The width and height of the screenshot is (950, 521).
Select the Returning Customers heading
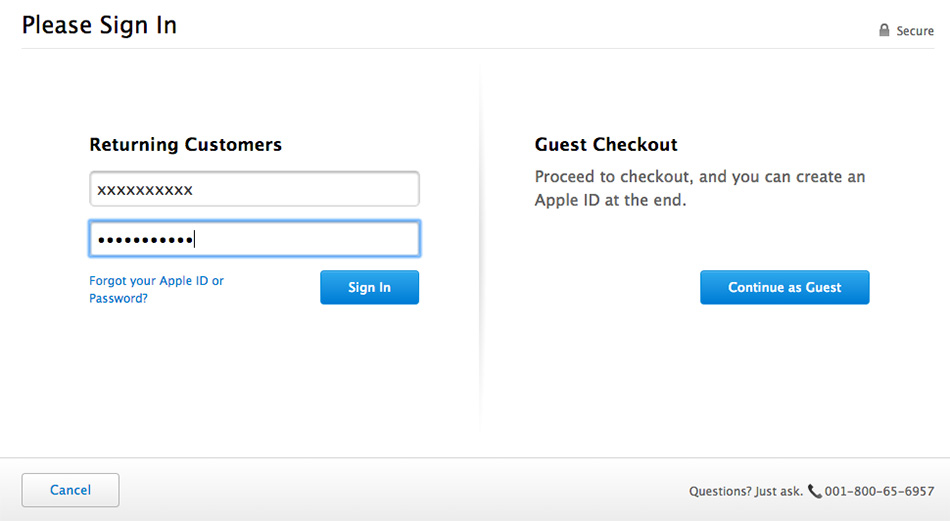(x=185, y=145)
